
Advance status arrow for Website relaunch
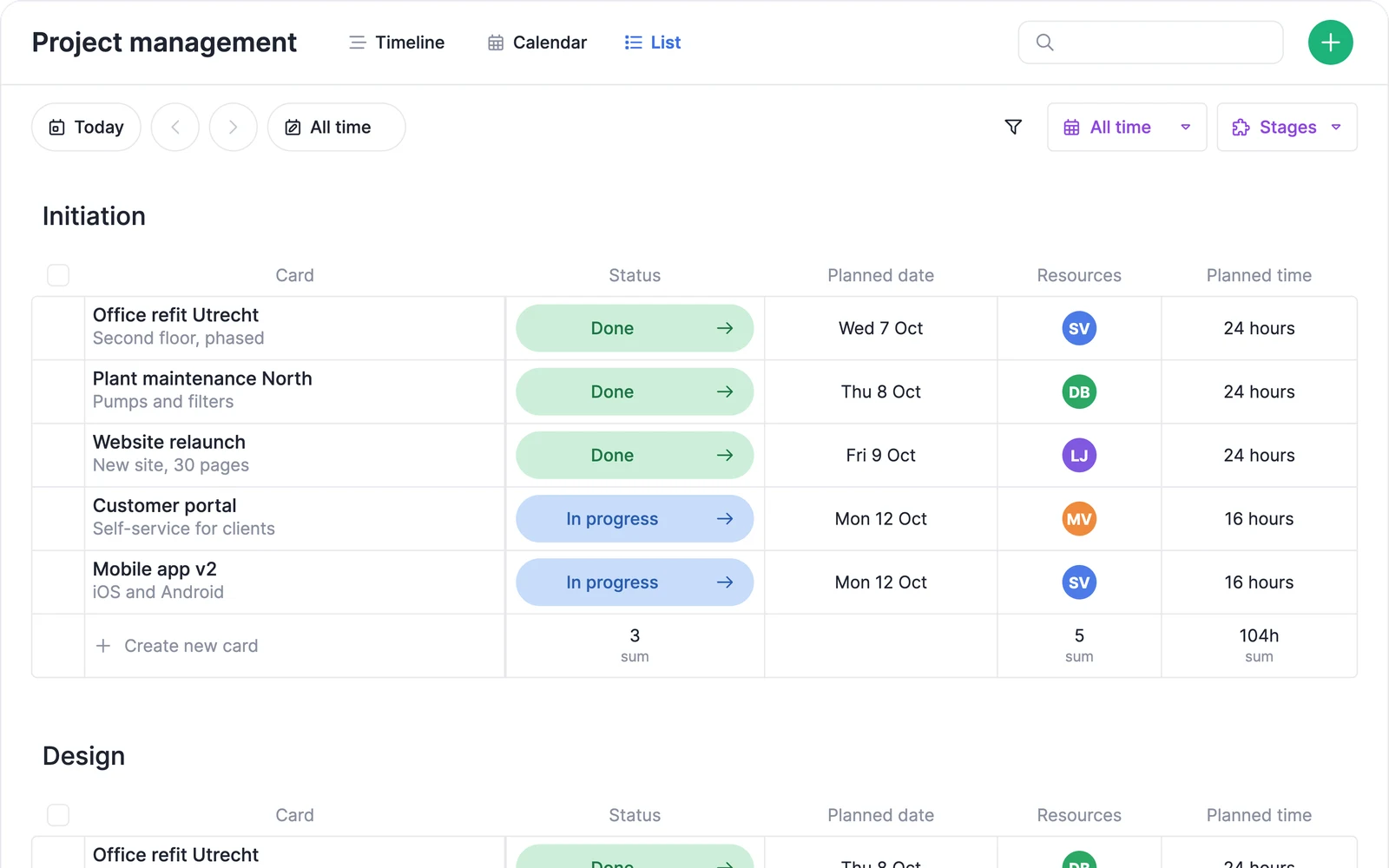tap(725, 455)
